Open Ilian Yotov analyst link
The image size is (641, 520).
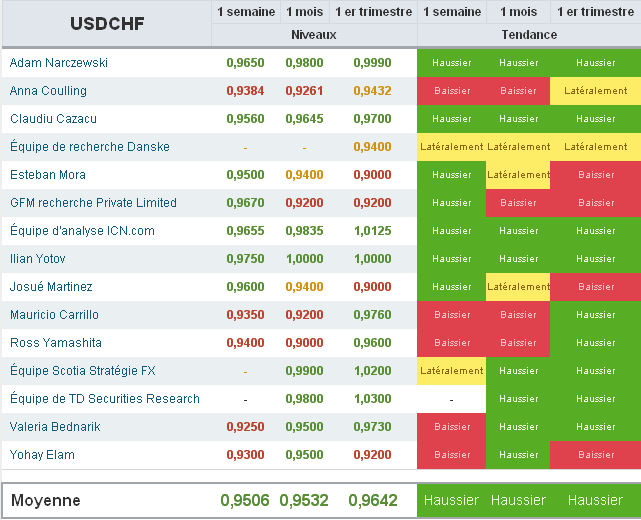pos(38,259)
